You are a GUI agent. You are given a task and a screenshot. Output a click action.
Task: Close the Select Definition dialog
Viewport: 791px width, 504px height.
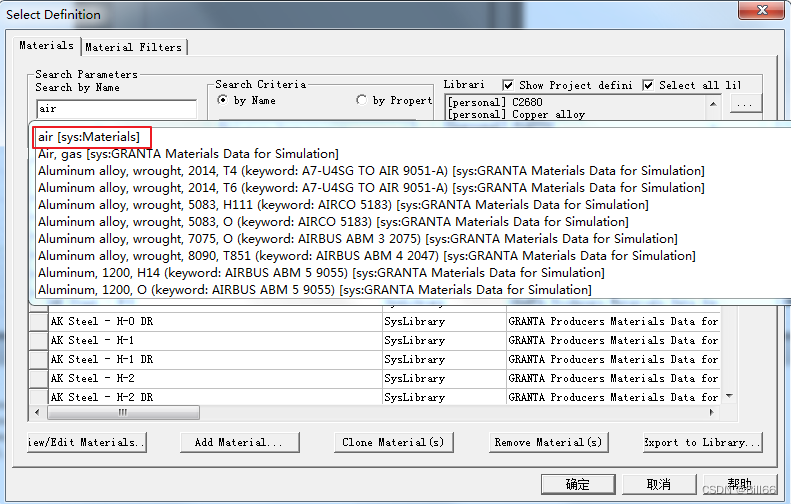tap(762, 10)
